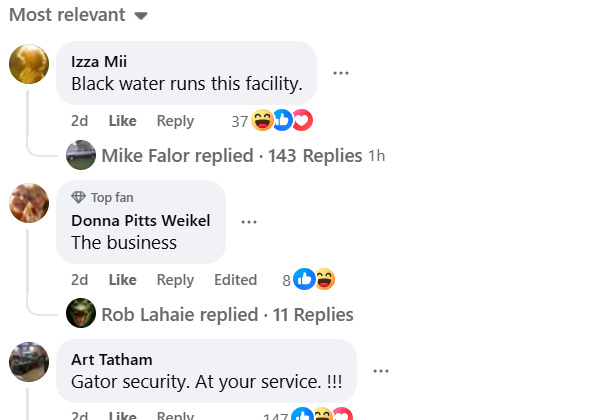Open the Most relevant sorting dropdown

click(x=78, y=15)
